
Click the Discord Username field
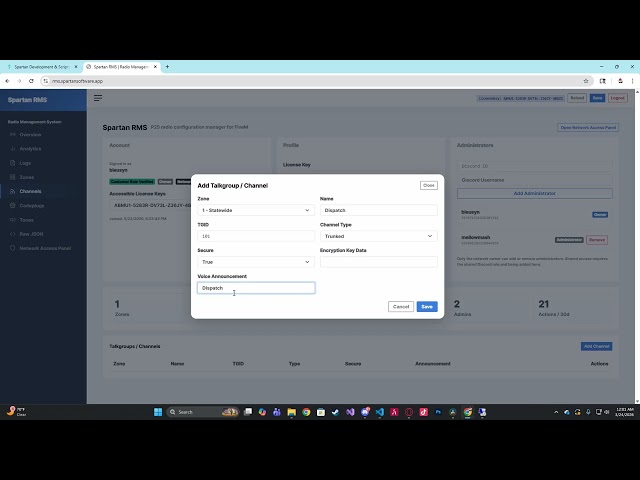tap(535, 180)
